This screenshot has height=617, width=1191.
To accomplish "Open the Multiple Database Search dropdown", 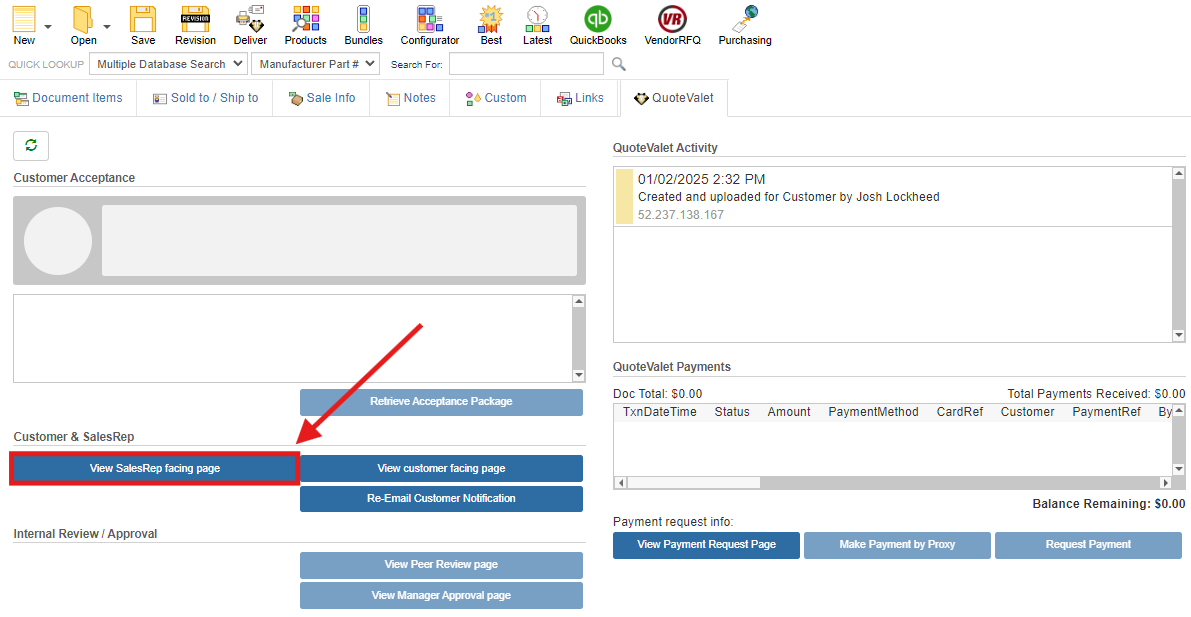I will tap(168, 64).
